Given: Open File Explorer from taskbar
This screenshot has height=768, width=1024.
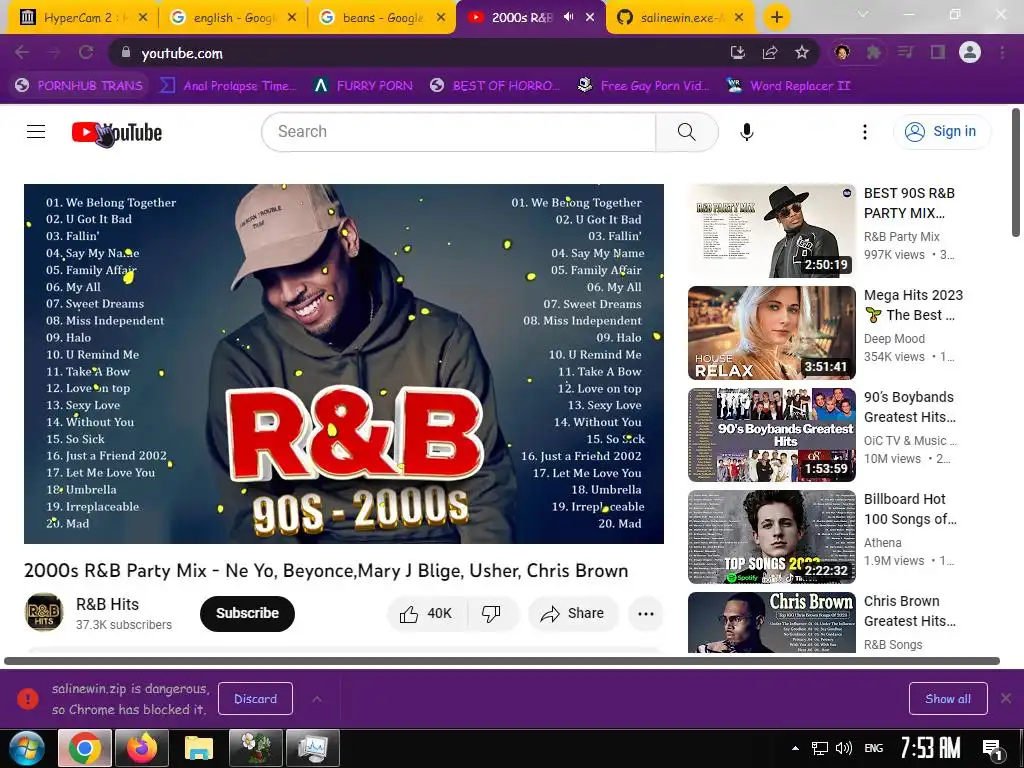Looking at the screenshot, I should click(199, 748).
